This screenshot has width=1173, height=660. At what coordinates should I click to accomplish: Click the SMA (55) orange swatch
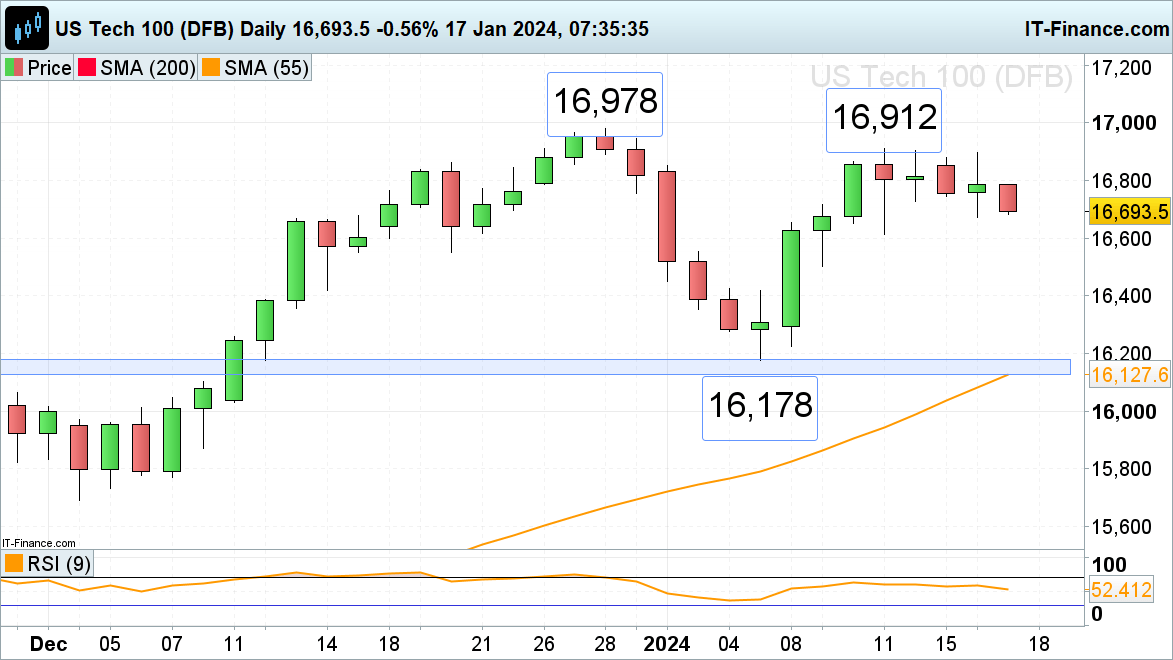(x=211, y=68)
